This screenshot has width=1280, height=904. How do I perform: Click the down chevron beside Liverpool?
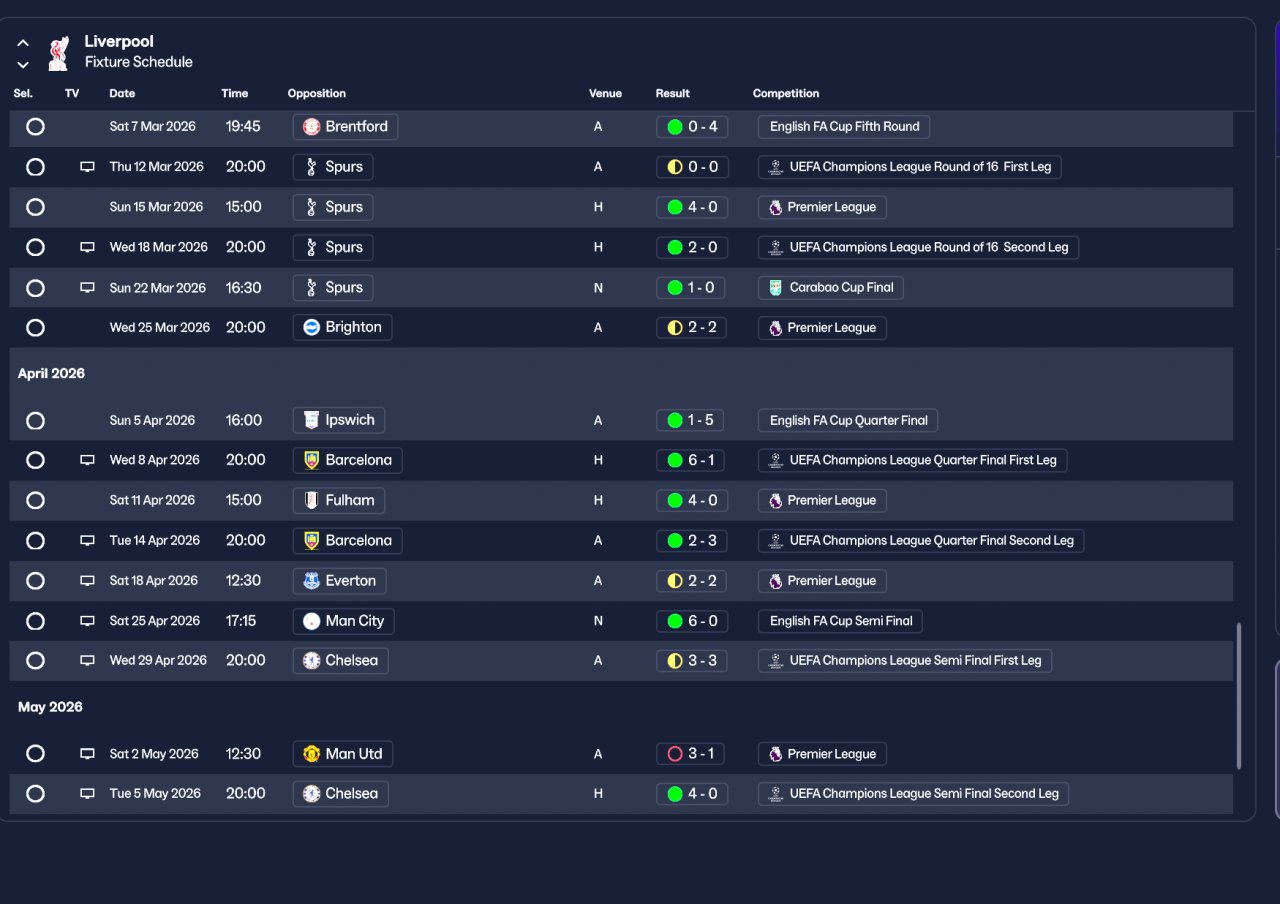(x=23, y=65)
